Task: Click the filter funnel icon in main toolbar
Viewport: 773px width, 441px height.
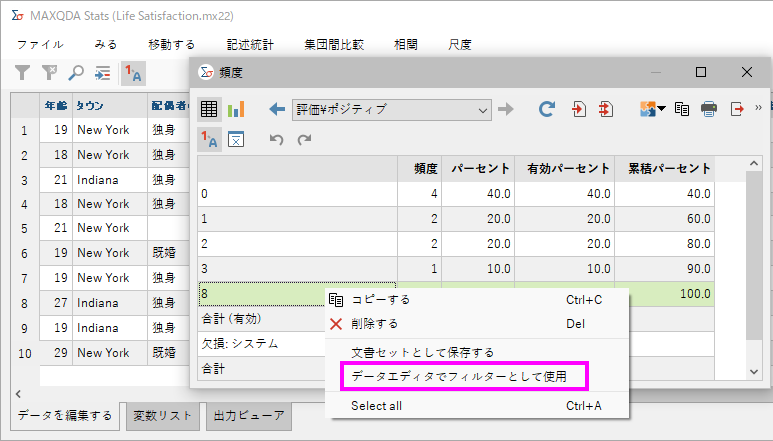Action: pyautogui.click(x=22, y=73)
